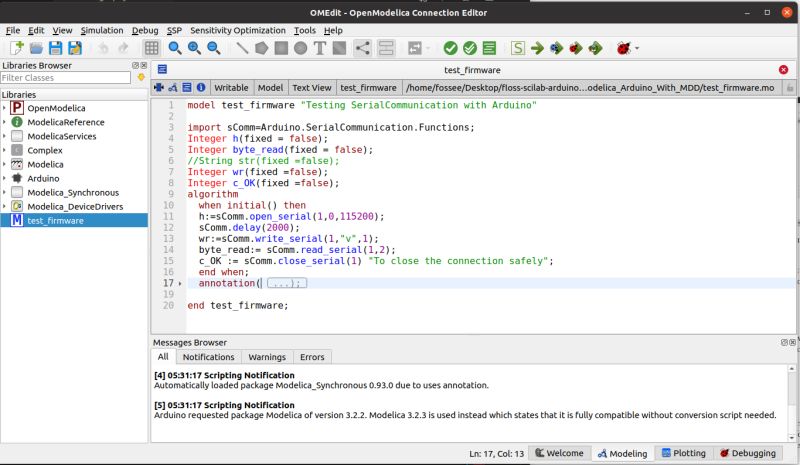The image size is (800, 465).
Task: Select the Text shape tool
Action: (320, 48)
